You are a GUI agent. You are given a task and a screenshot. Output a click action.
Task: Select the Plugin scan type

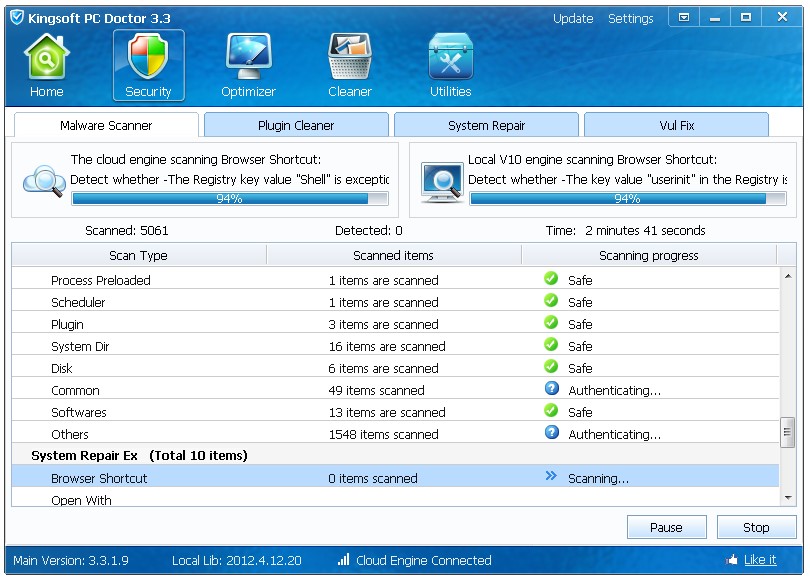pyautogui.click(x=67, y=325)
